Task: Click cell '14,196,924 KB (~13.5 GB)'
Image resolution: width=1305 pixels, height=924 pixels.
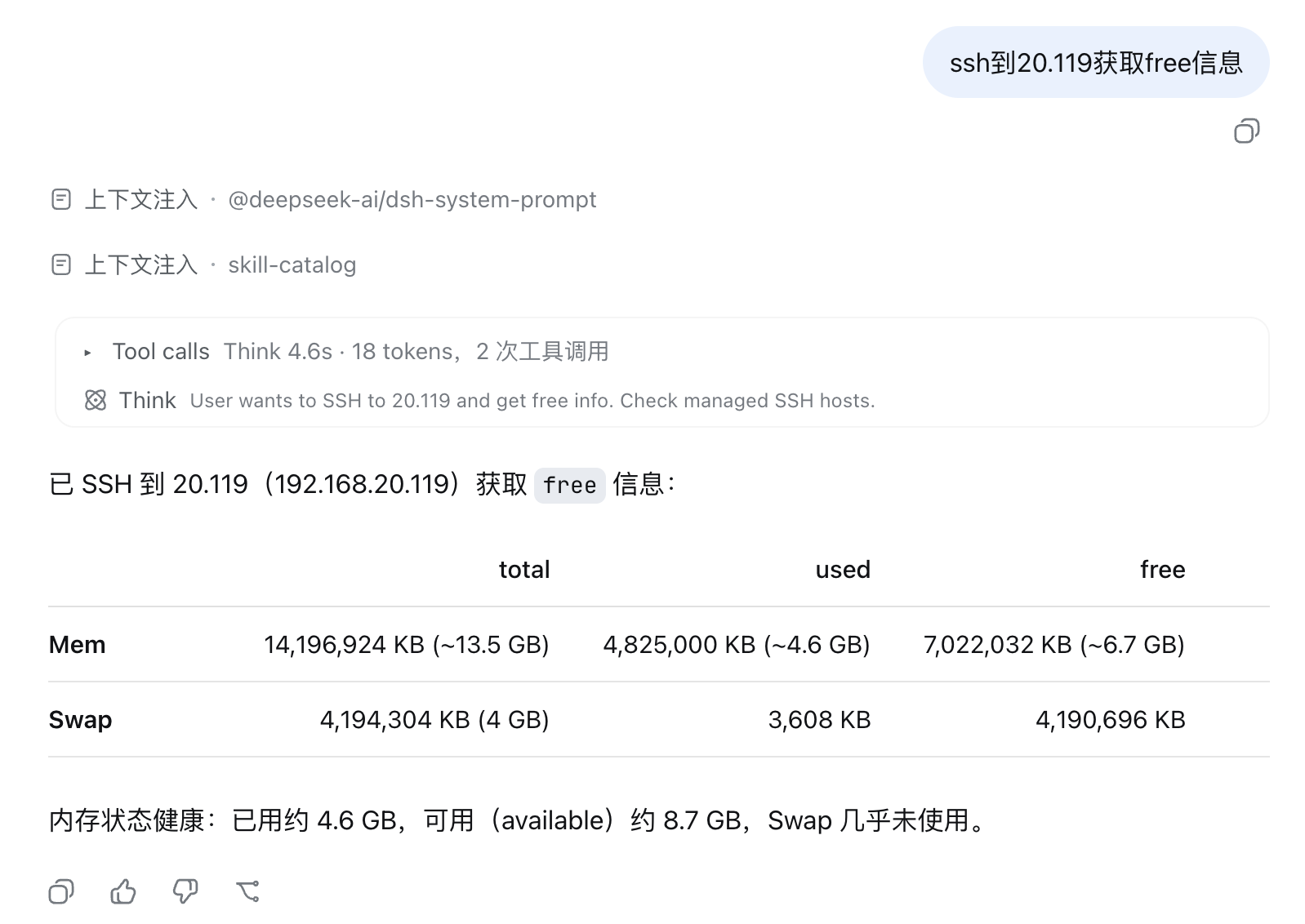Action: pos(407,644)
